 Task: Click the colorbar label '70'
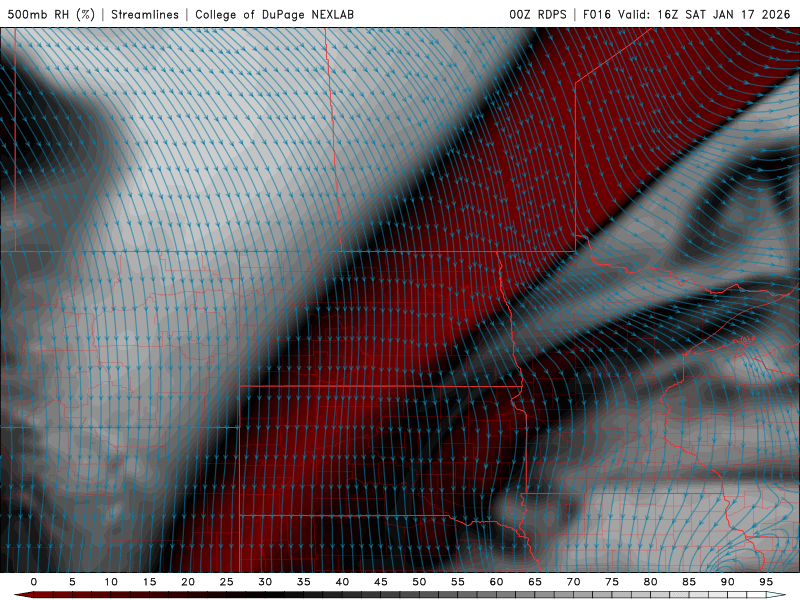pos(573,582)
